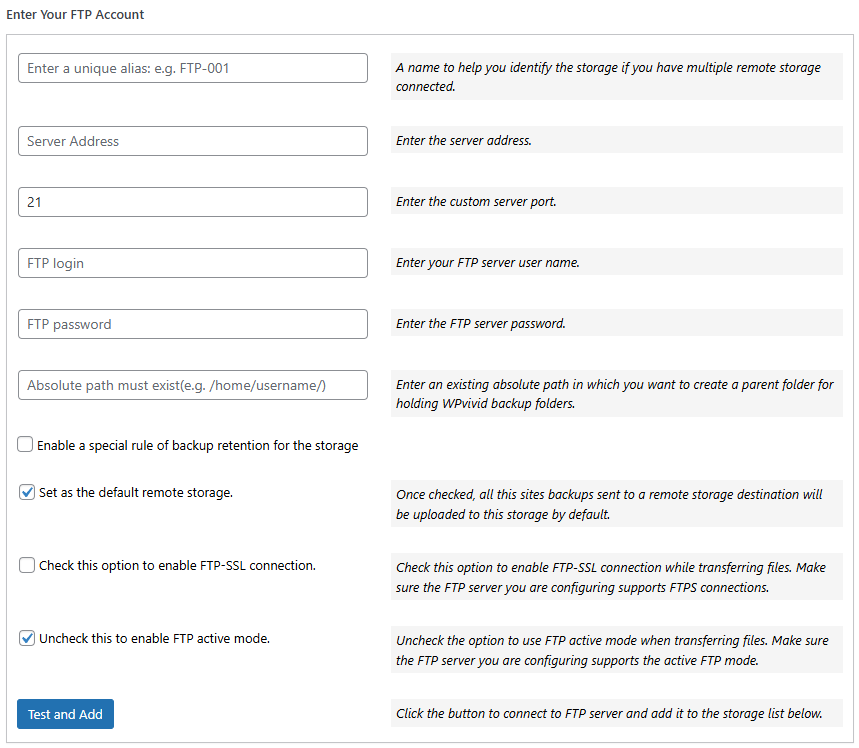Uncheck 'Set as the default remote storage'
The image size is (859, 748).
pos(26,491)
